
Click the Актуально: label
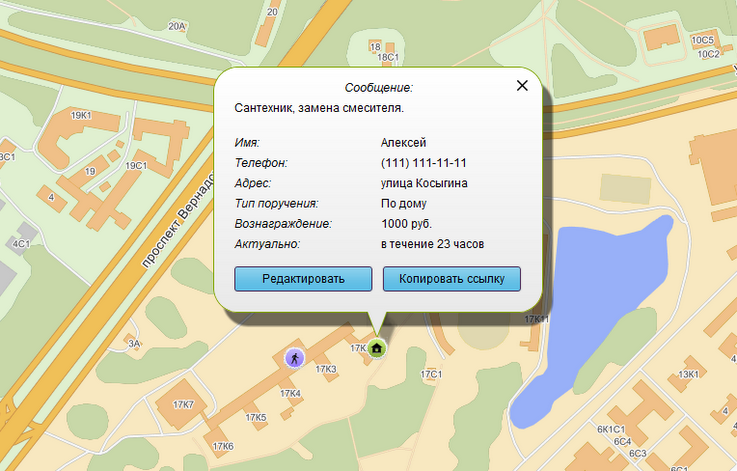click(x=267, y=244)
